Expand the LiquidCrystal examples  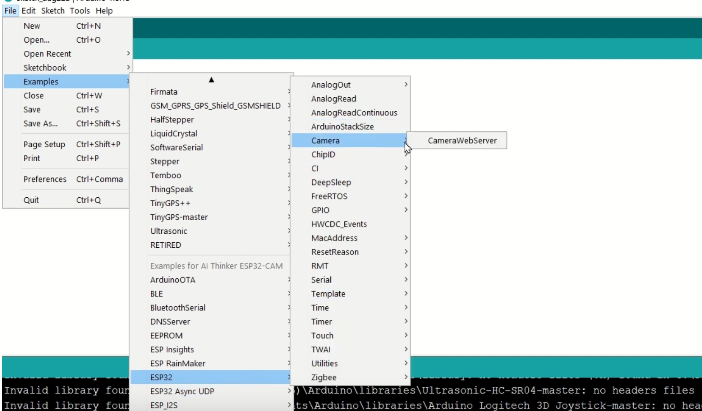[211, 133]
